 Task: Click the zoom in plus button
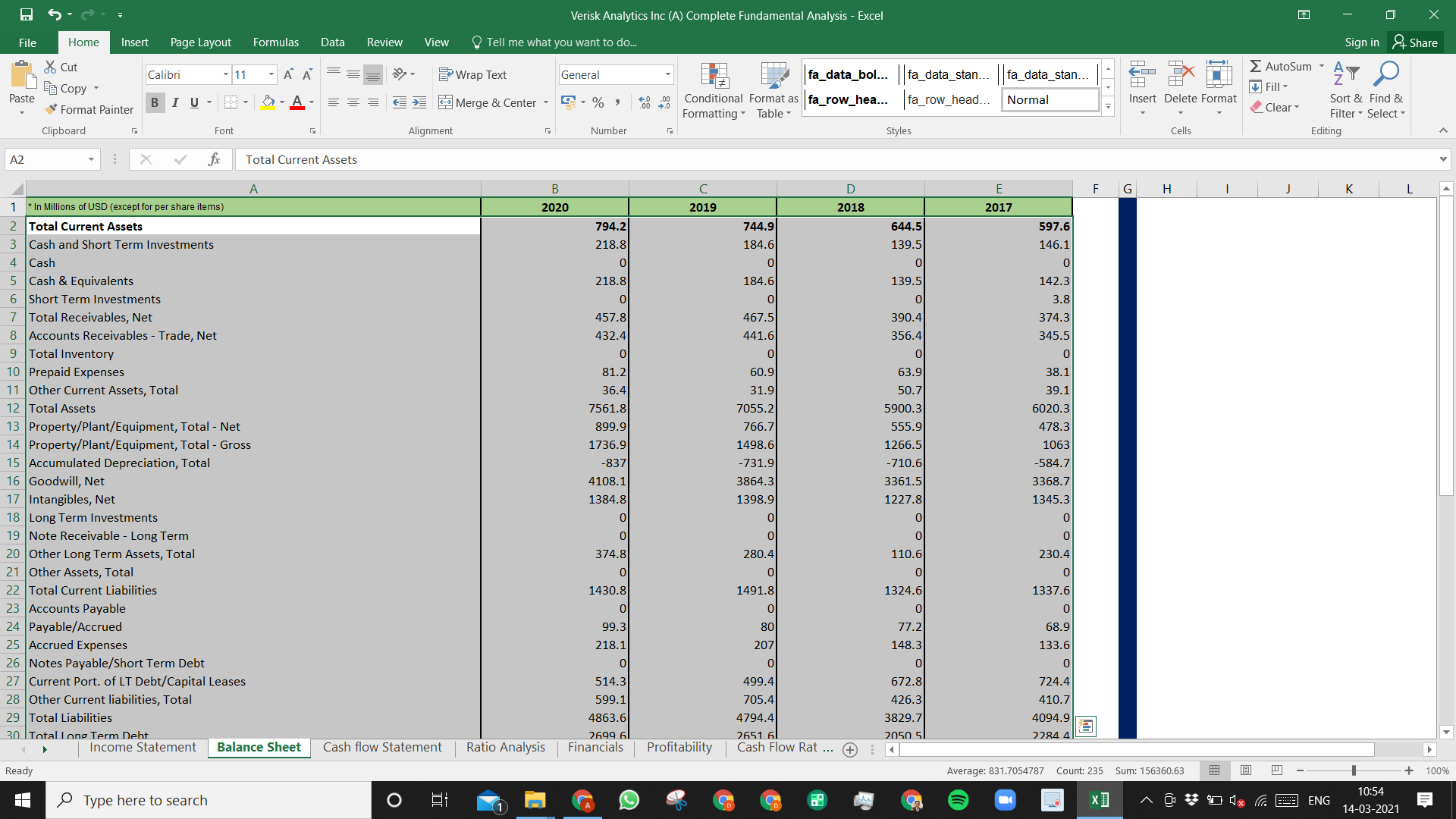1409,770
